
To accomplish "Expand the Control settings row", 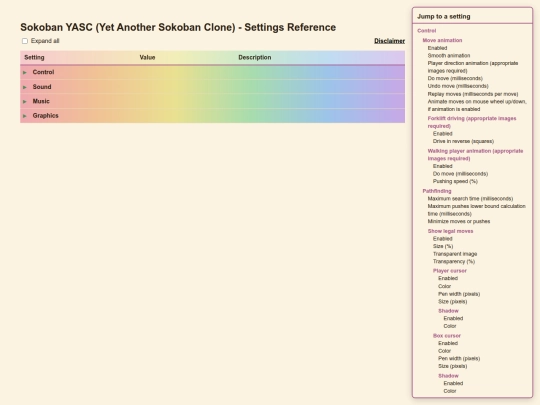I will 212,72.
